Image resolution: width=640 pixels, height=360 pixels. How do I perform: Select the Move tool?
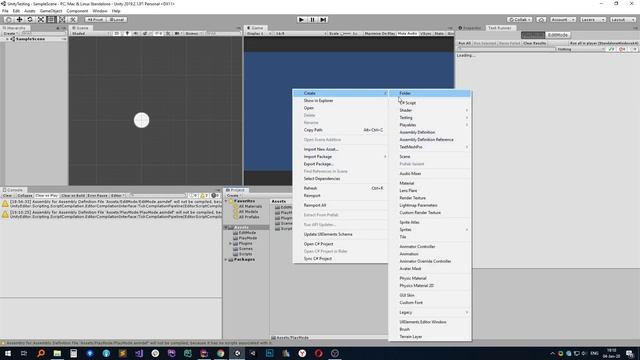point(19,20)
